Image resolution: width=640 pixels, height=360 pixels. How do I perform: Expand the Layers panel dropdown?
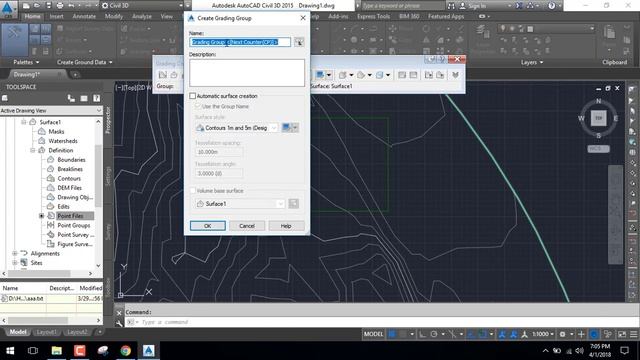[532, 62]
